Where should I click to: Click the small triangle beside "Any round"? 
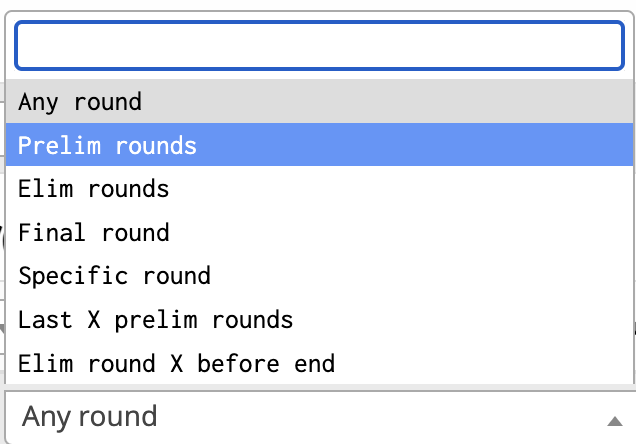(613, 420)
